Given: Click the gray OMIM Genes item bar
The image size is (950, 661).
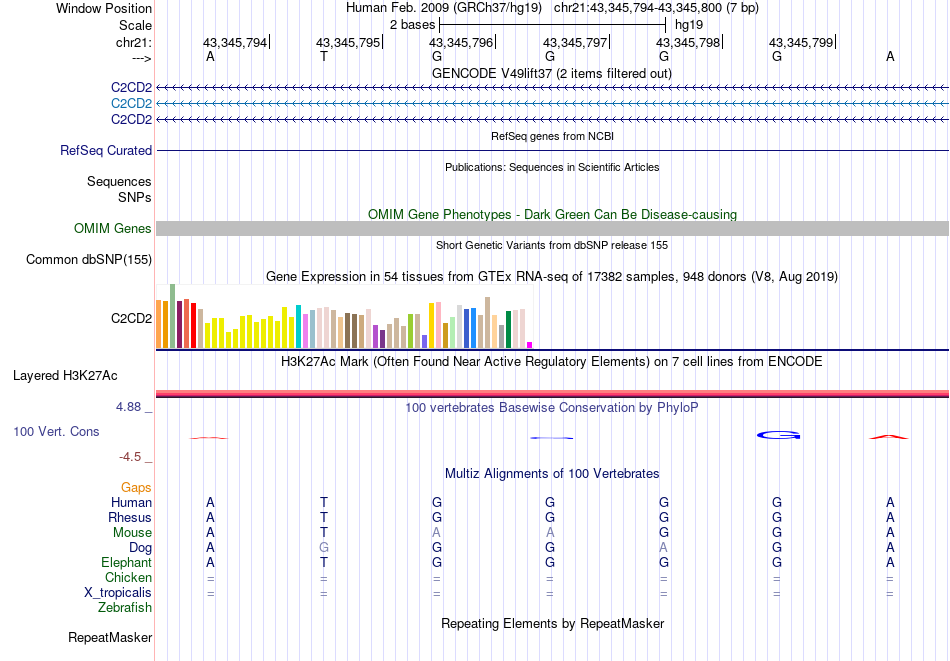Looking at the screenshot, I should [x=552, y=228].
